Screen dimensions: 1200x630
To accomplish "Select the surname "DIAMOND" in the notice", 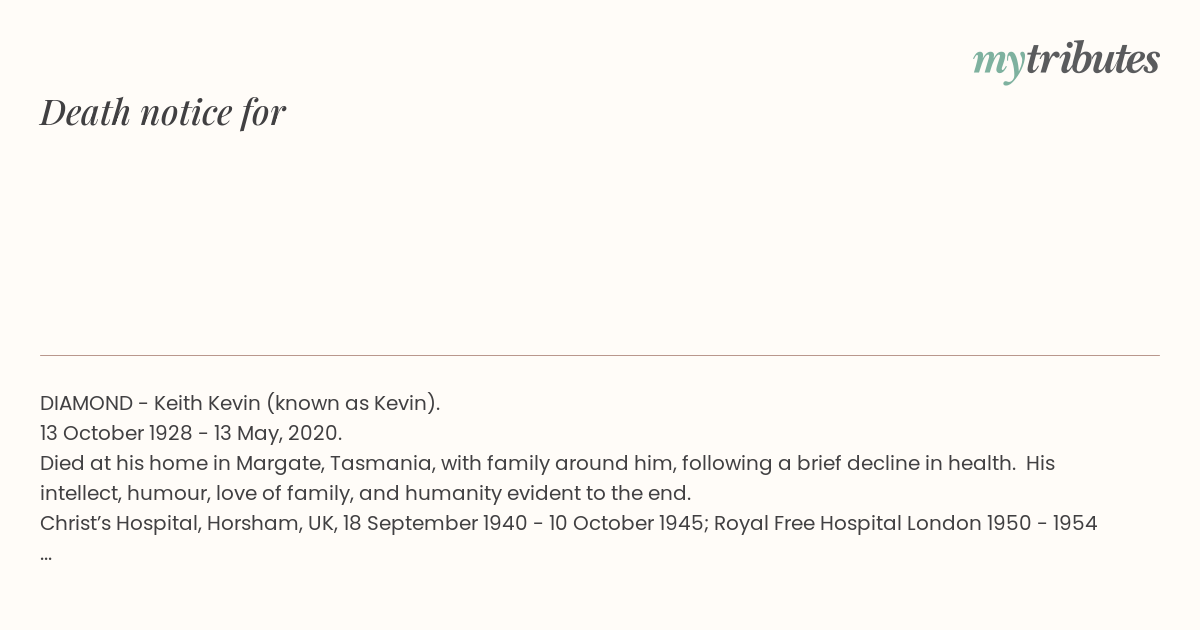I will pyautogui.click(x=86, y=404).
